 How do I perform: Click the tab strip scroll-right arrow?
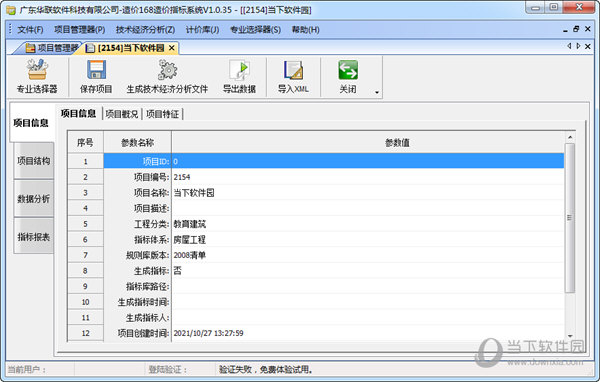(x=578, y=46)
